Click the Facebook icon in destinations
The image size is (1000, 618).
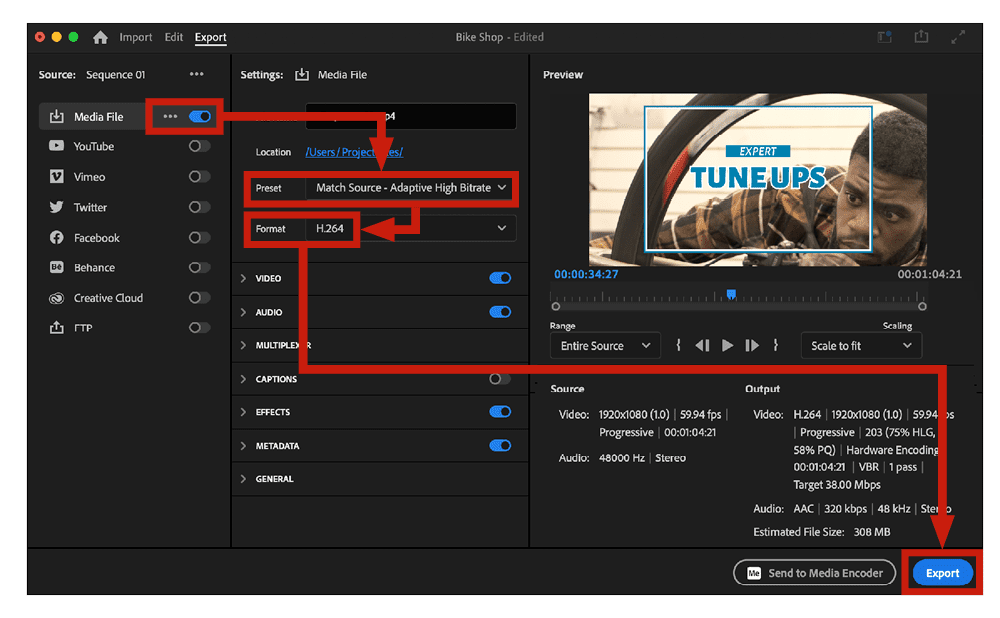pos(57,237)
